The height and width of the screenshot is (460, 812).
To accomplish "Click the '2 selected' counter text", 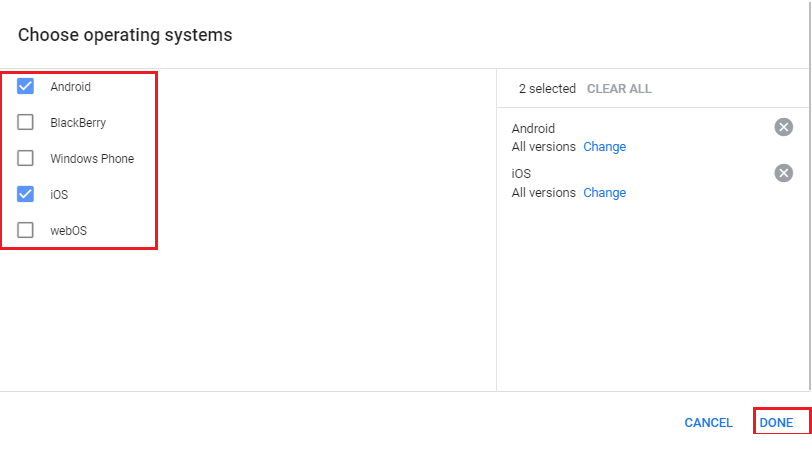I will 547,89.
